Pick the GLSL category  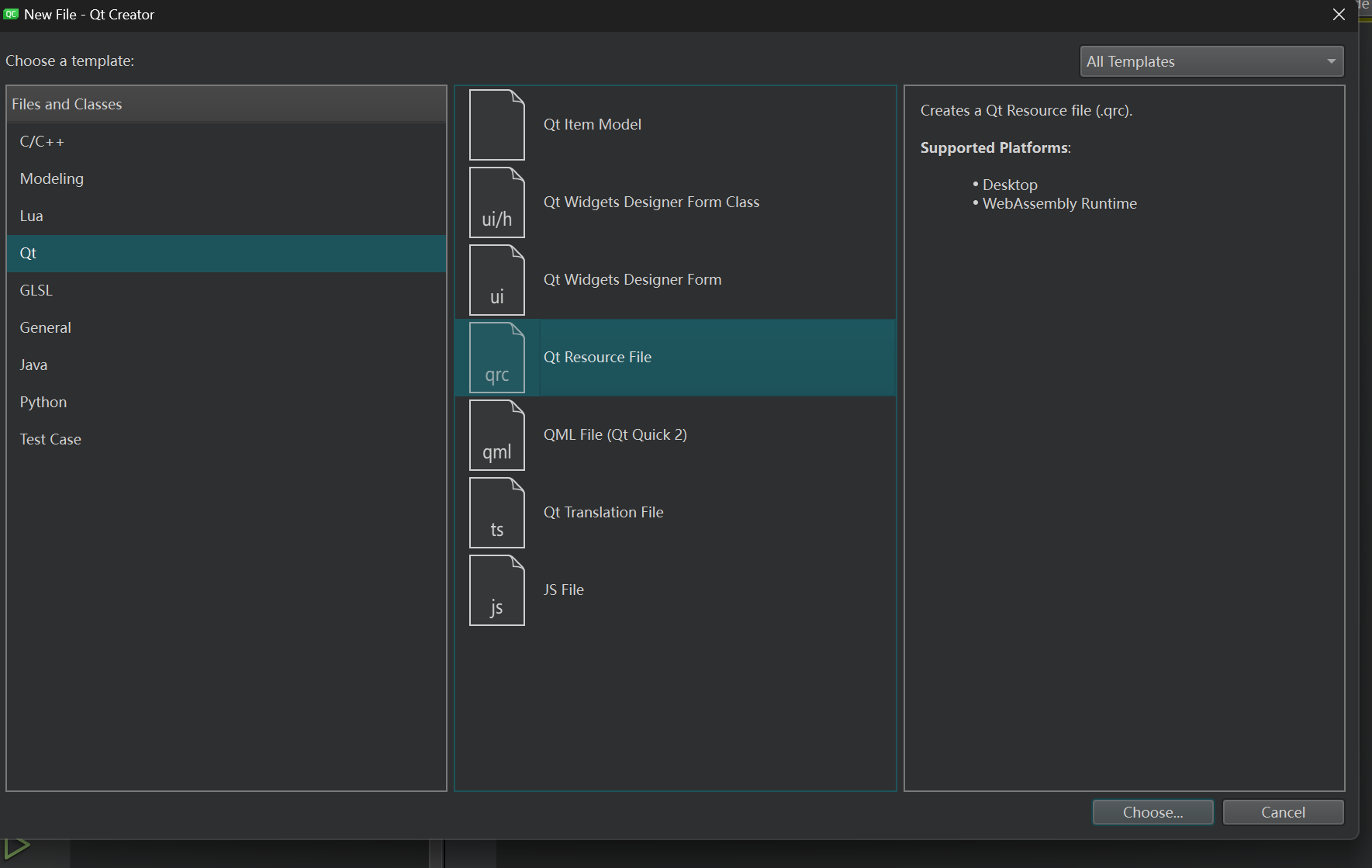point(36,291)
